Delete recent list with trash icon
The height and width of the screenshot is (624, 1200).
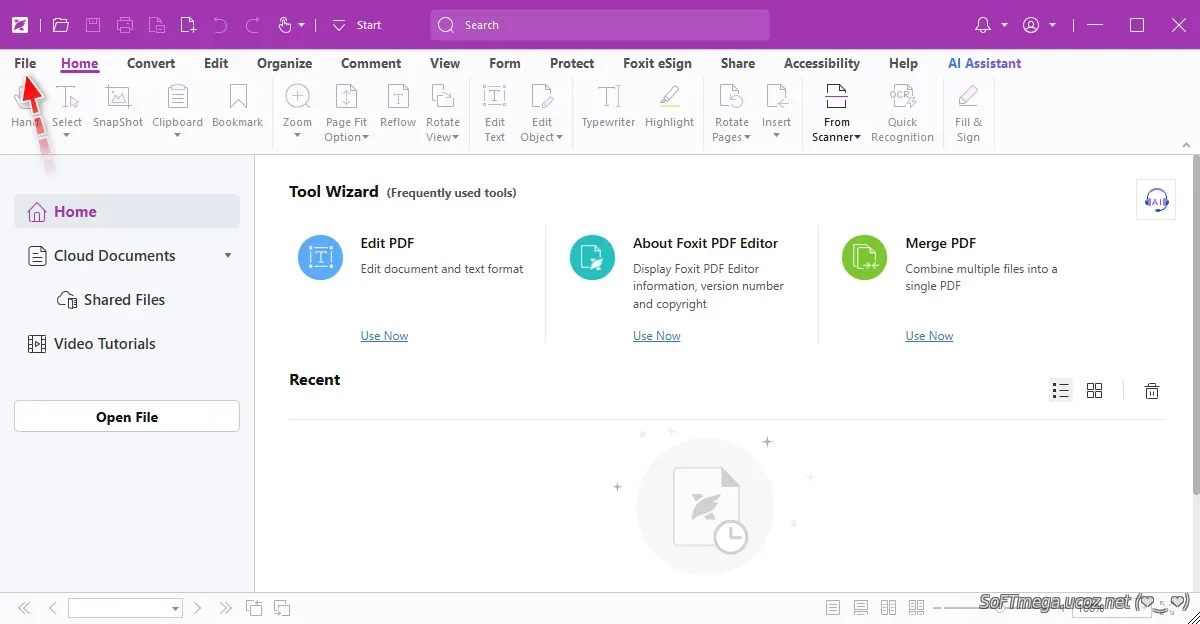click(x=1152, y=391)
